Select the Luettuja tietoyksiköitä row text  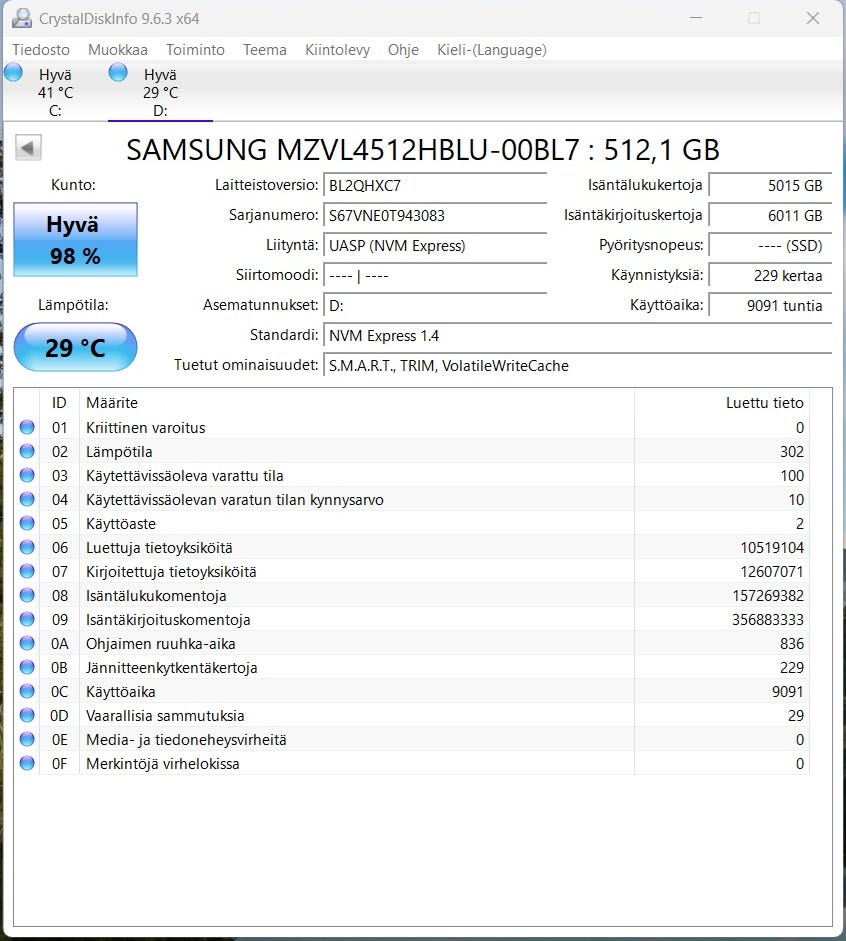[x=159, y=547]
